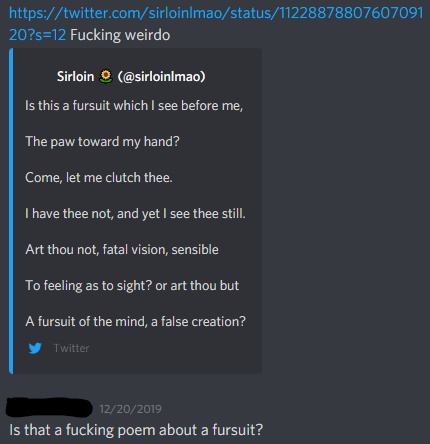Click the redacted username above the reply
The width and height of the screenshot is (430, 444).
pos(49,407)
